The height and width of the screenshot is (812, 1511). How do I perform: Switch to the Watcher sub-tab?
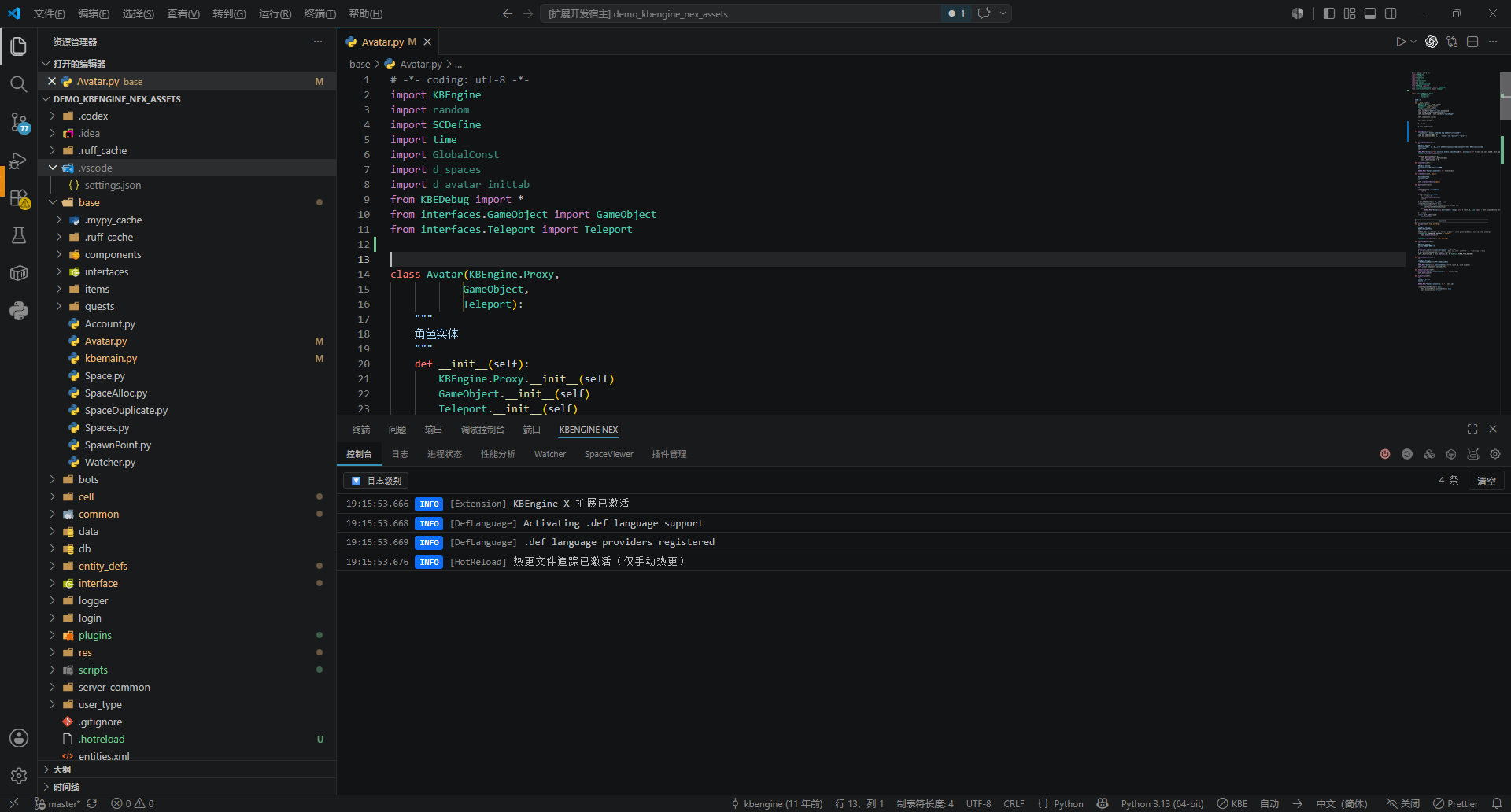(x=550, y=454)
